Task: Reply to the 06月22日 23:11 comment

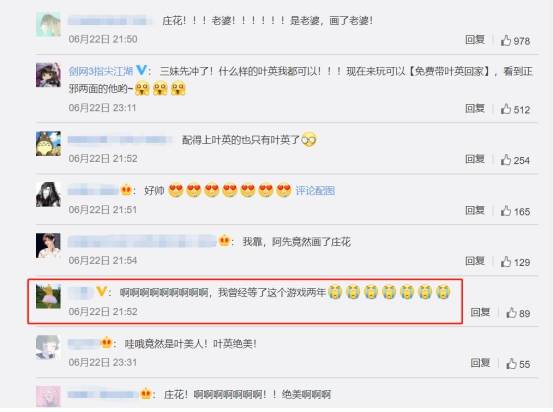Action: (x=475, y=108)
